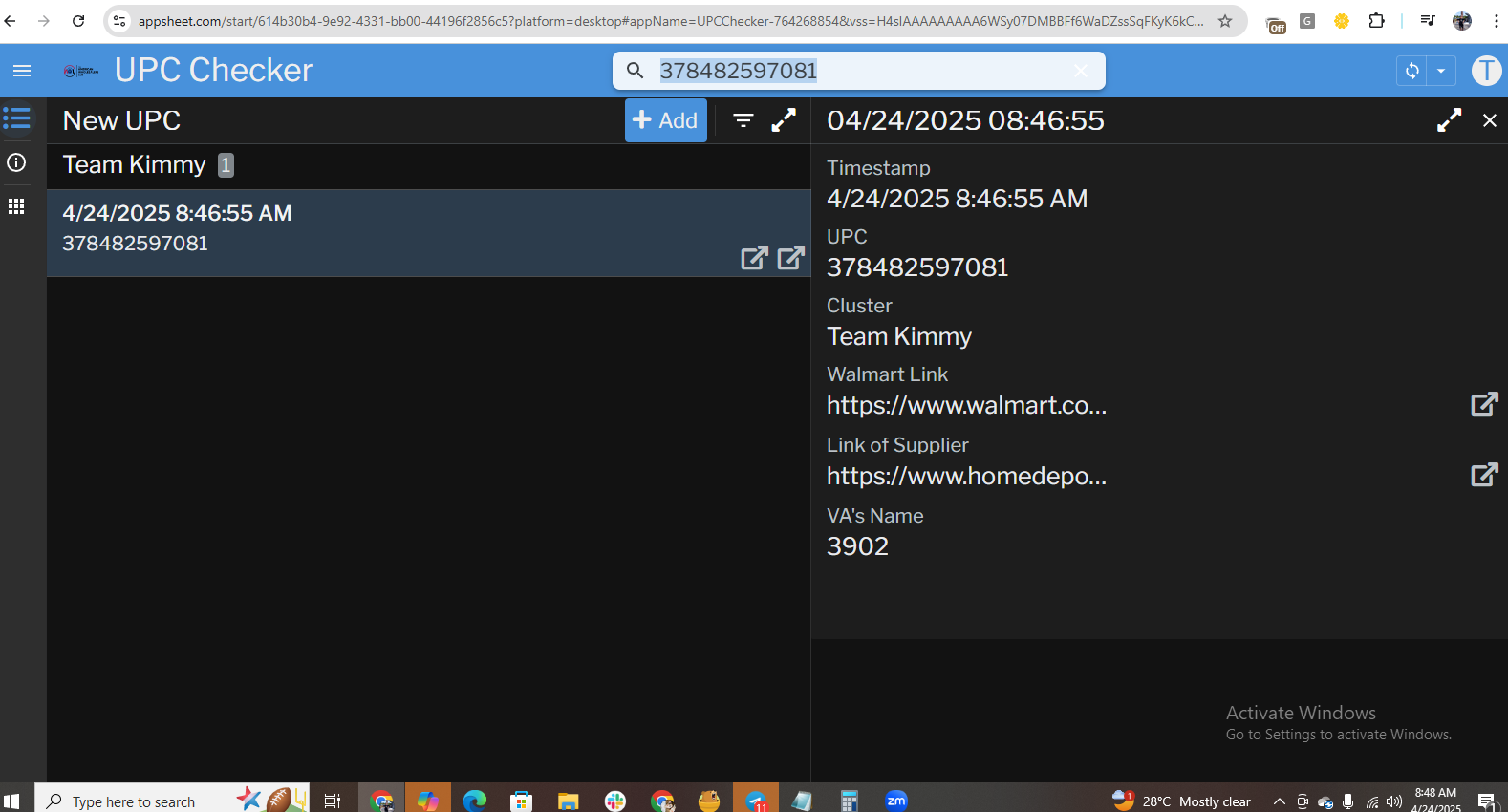Open Windows Start menu
Image resolution: width=1508 pixels, height=812 pixels.
tap(12, 801)
